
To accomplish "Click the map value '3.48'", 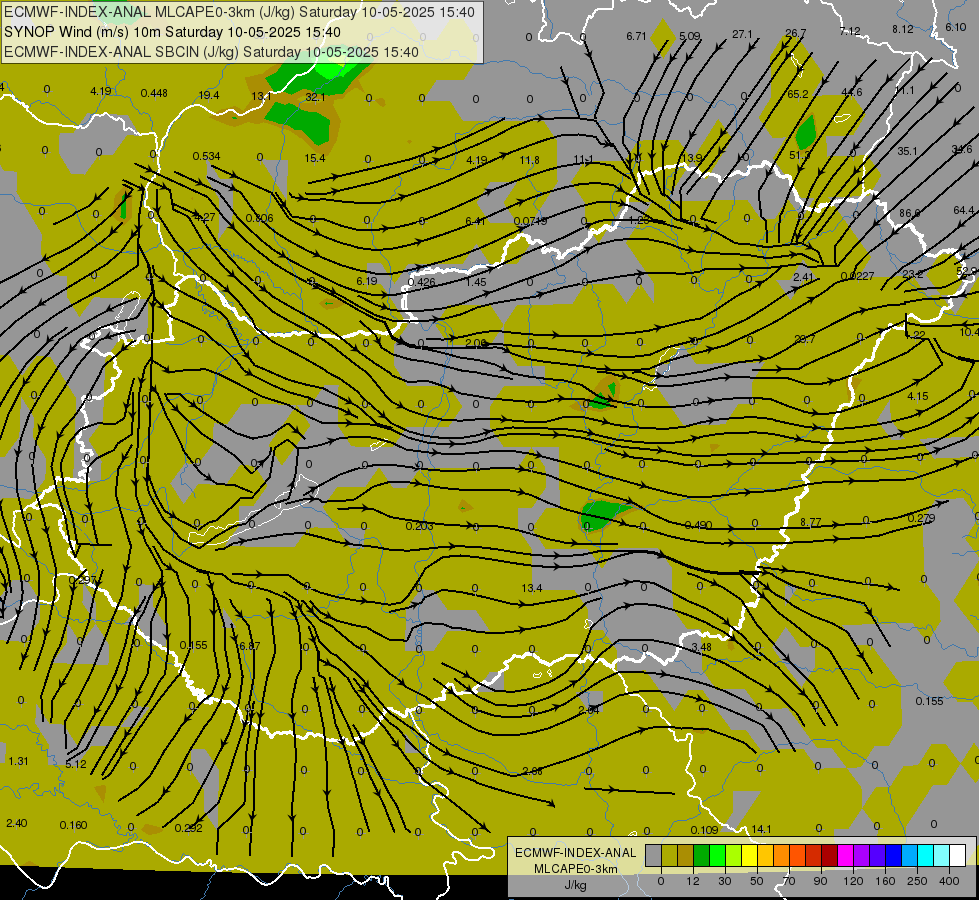I will coord(701,647).
